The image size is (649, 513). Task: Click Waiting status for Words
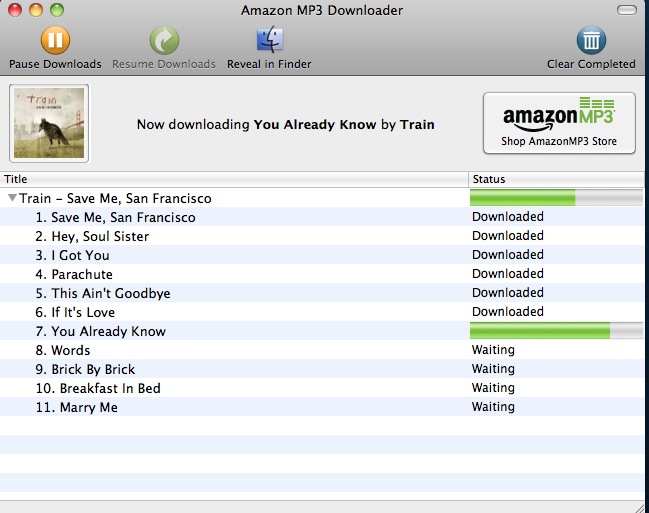tap(493, 350)
